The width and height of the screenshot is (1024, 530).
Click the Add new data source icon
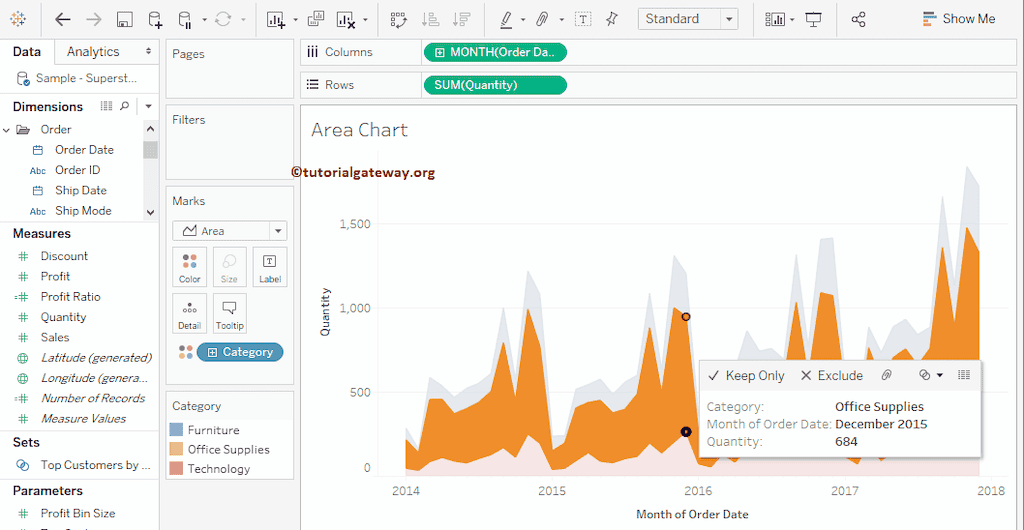pyautogui.click(x=154, y=19)
